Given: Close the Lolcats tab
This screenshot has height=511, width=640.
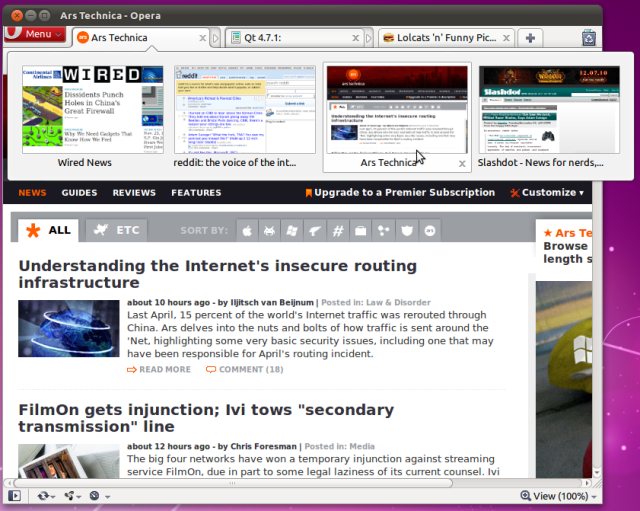Looking at the screenshot, I should tap(506, 38).
